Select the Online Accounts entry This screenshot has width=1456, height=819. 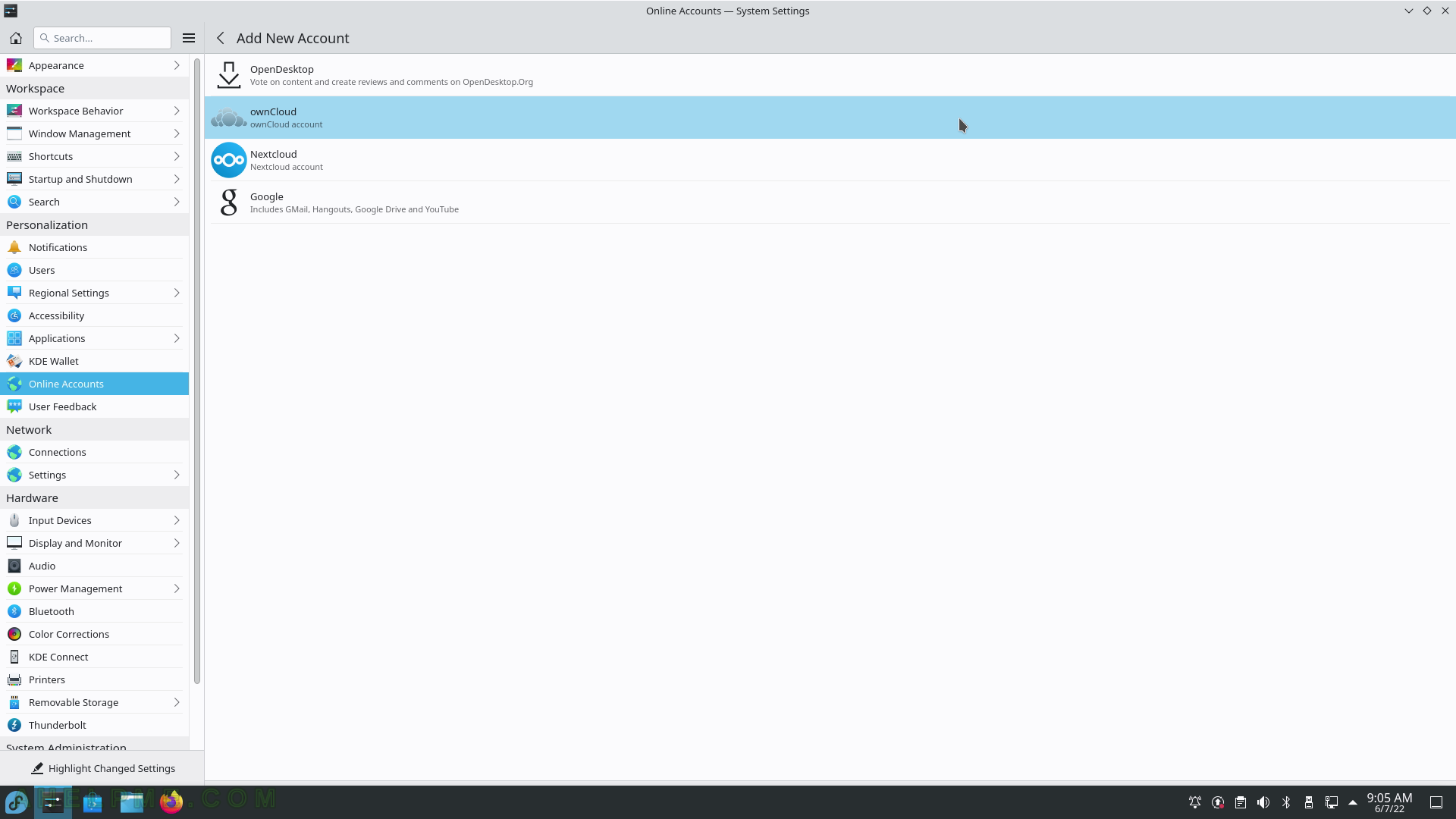pos(94,384)
